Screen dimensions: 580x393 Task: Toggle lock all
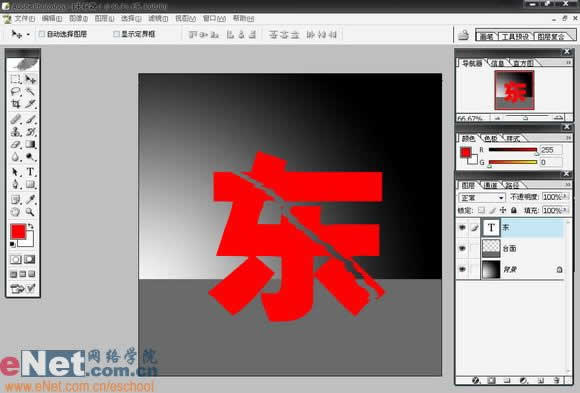[513, 210]
